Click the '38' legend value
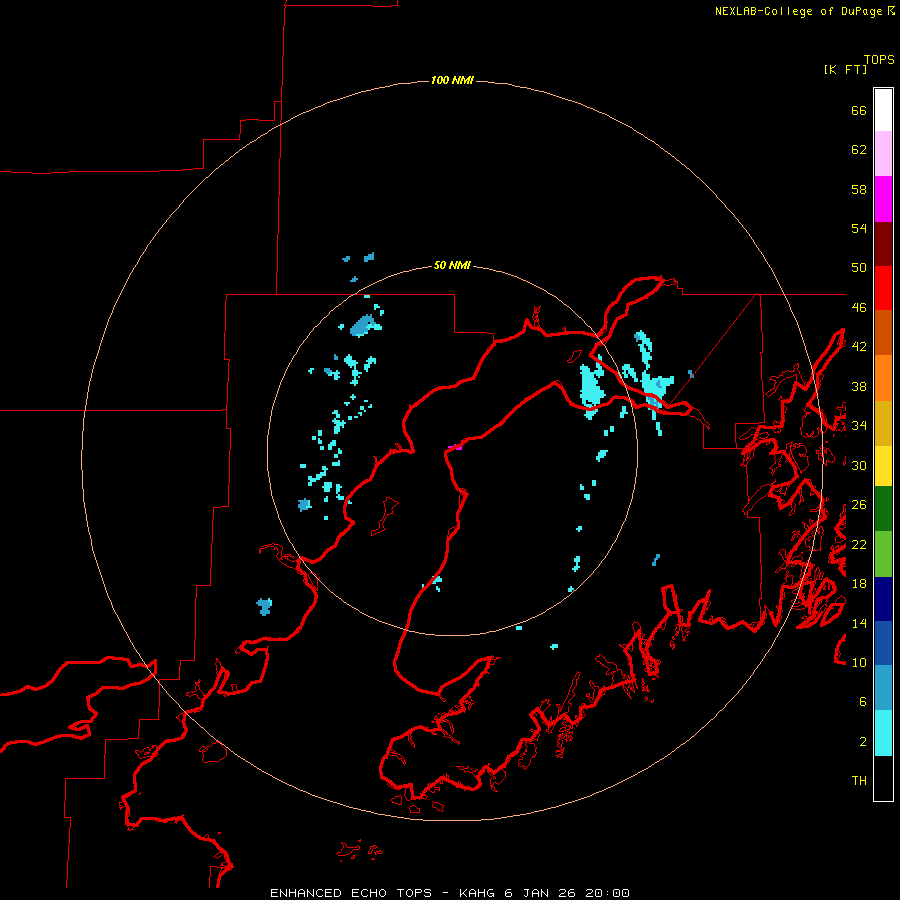 pos(859,386)
